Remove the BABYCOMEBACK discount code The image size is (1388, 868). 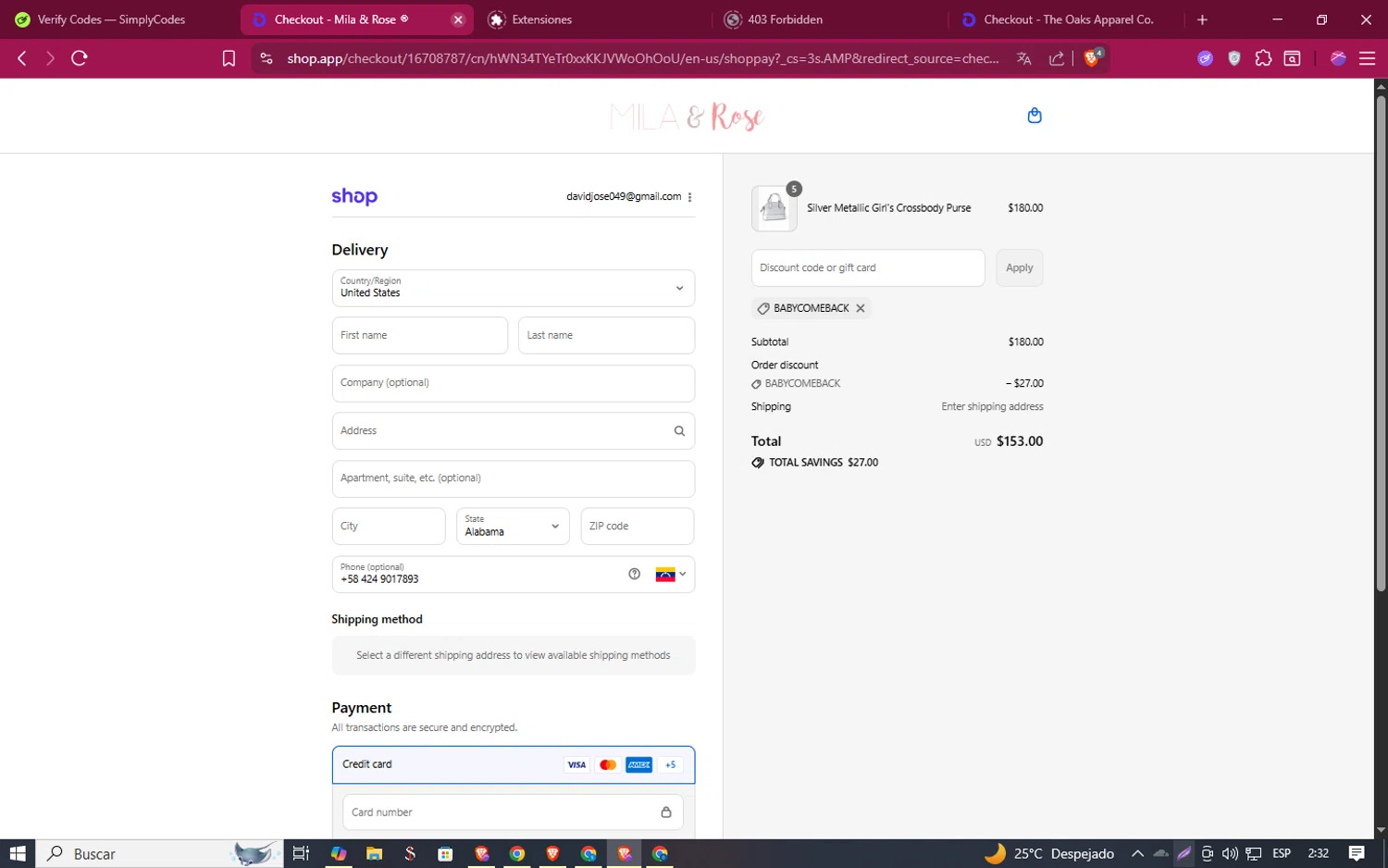[x=861, y=308]
